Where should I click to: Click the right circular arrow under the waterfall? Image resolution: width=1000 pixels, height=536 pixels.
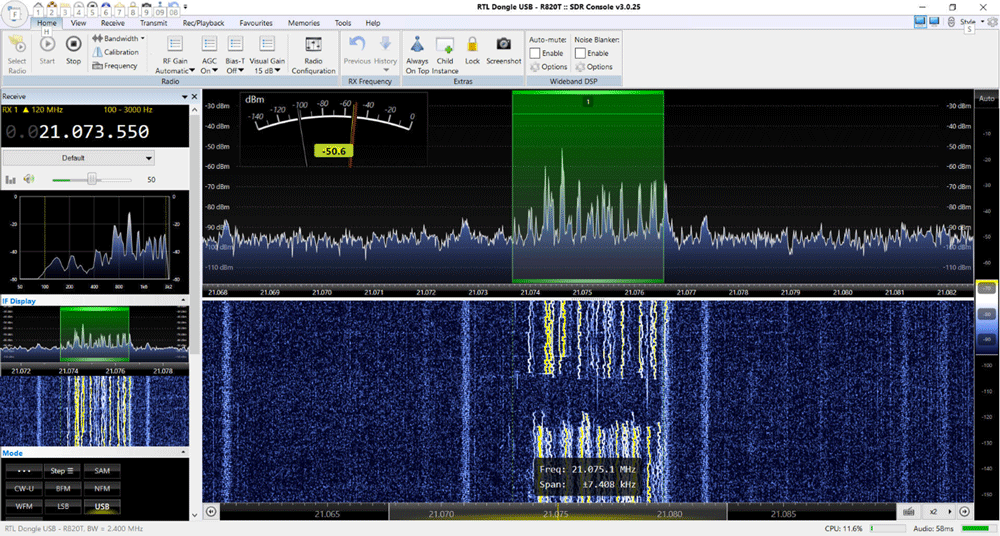pyautogui.click(x=964, y=512)
